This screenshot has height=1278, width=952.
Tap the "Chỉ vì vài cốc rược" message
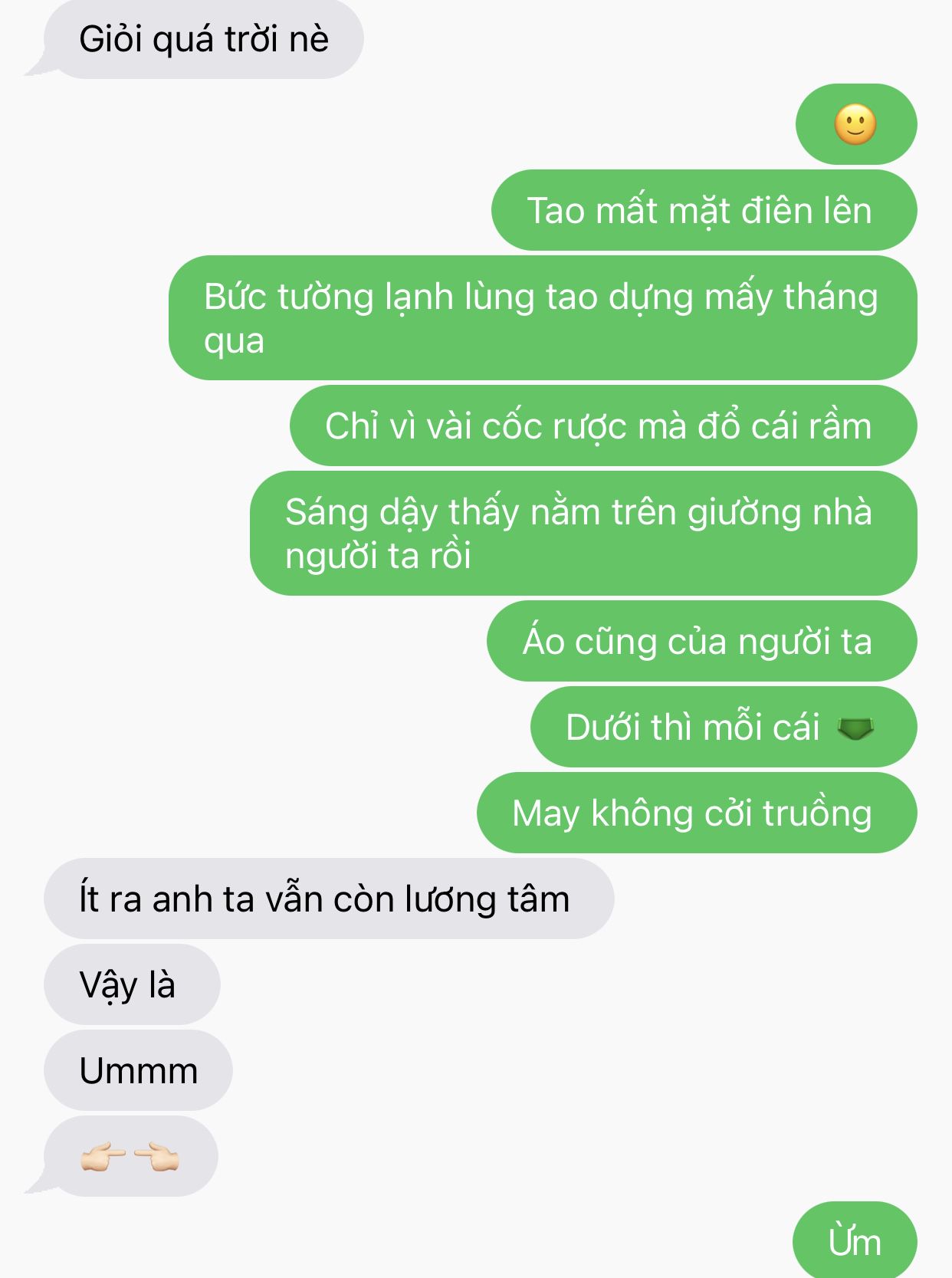click(x=603, y=425)
